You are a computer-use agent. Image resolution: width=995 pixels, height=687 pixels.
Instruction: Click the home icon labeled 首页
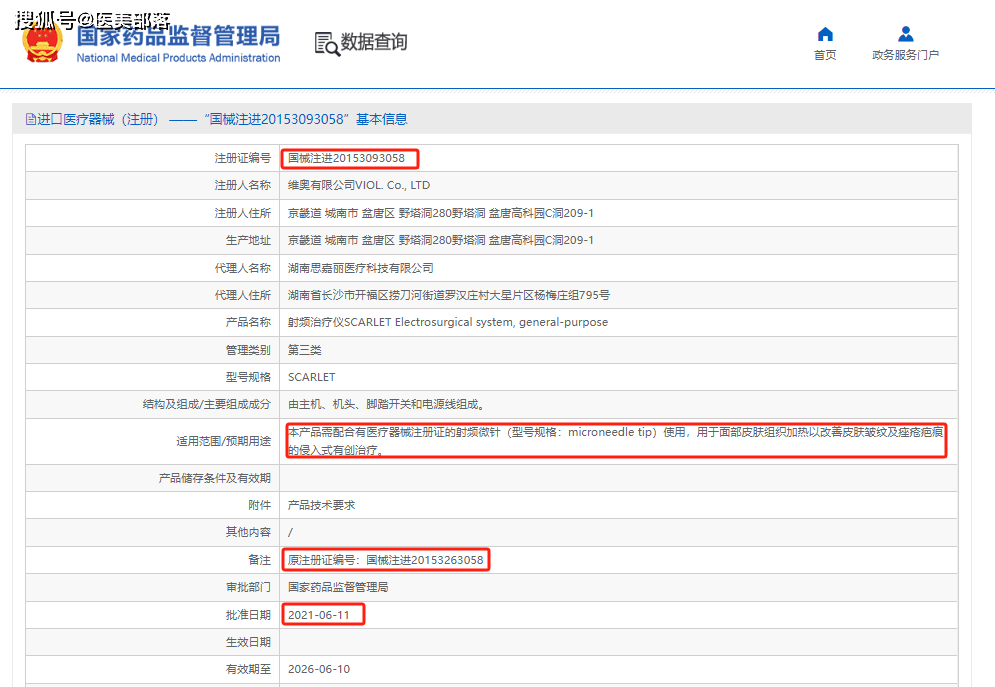(x=825, y=34)
